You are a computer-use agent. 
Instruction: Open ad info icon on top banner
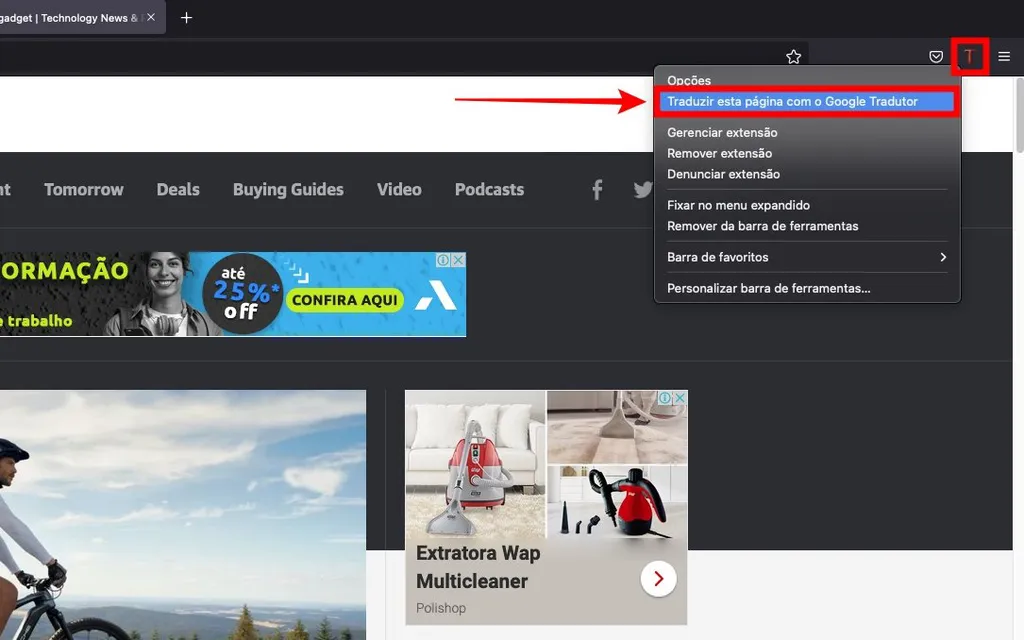pos(443,260)
